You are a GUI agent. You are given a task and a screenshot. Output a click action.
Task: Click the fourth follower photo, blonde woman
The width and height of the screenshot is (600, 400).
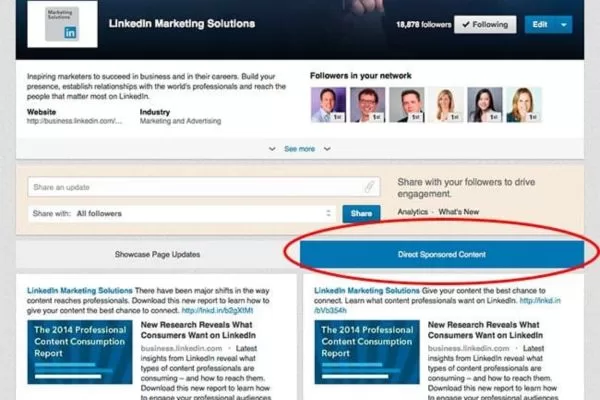coord(446,104)
